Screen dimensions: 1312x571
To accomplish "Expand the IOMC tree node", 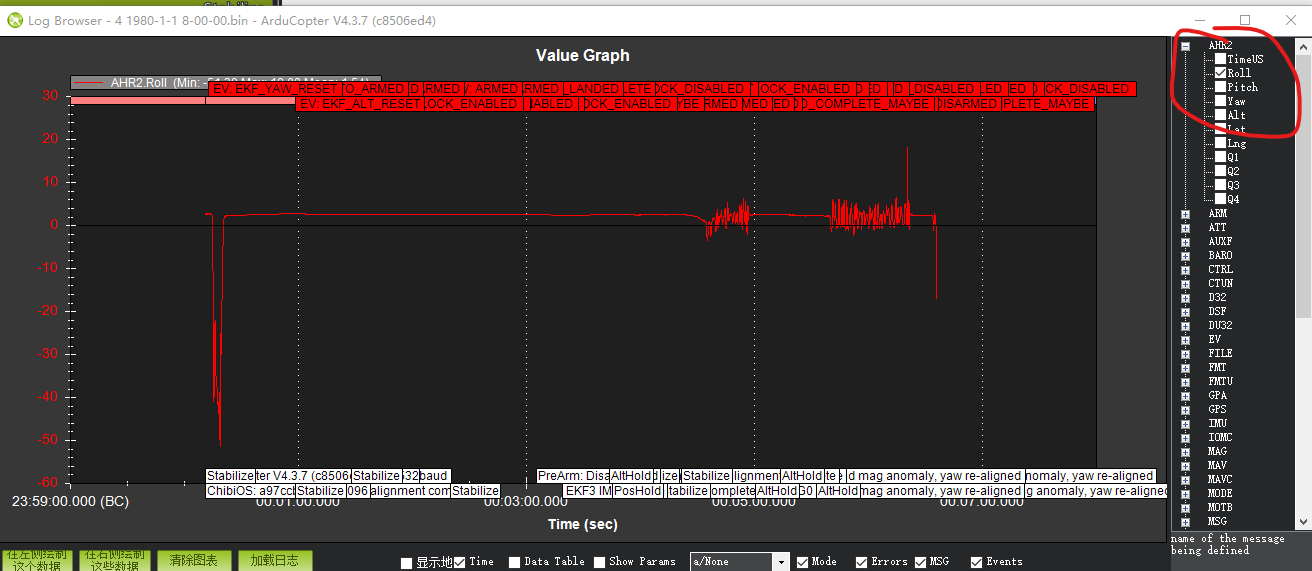I will [x=1185, y=437].
